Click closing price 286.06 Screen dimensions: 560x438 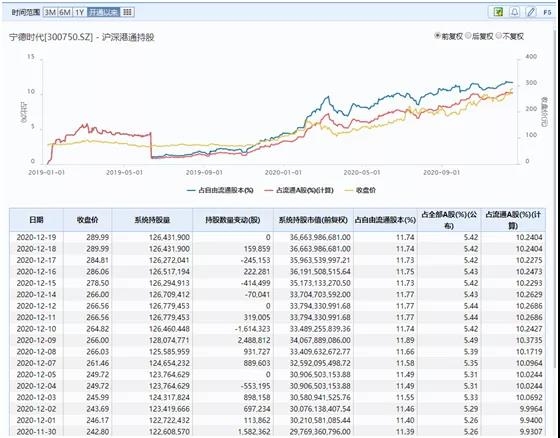(x=98, y=272)
